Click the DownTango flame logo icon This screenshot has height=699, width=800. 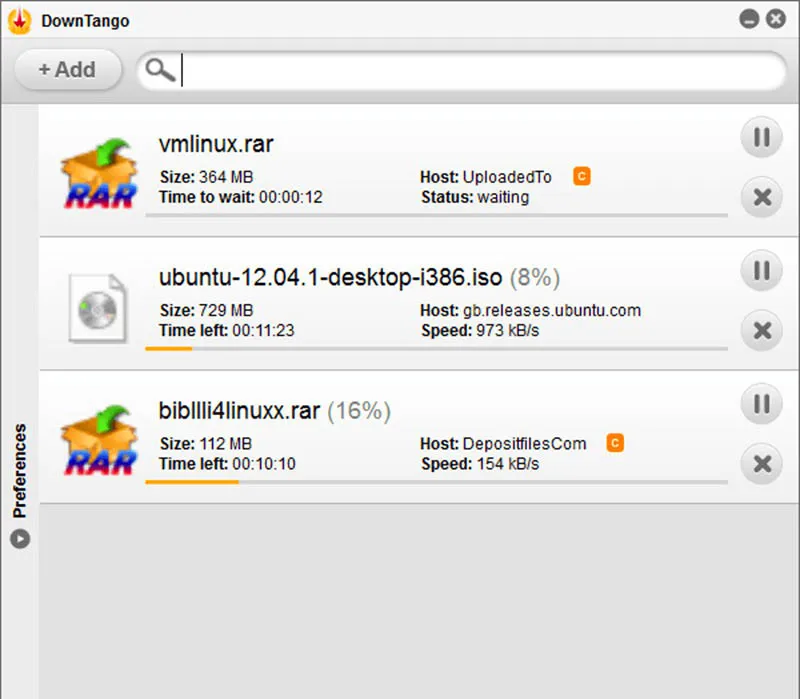click(x=21, y=18)
